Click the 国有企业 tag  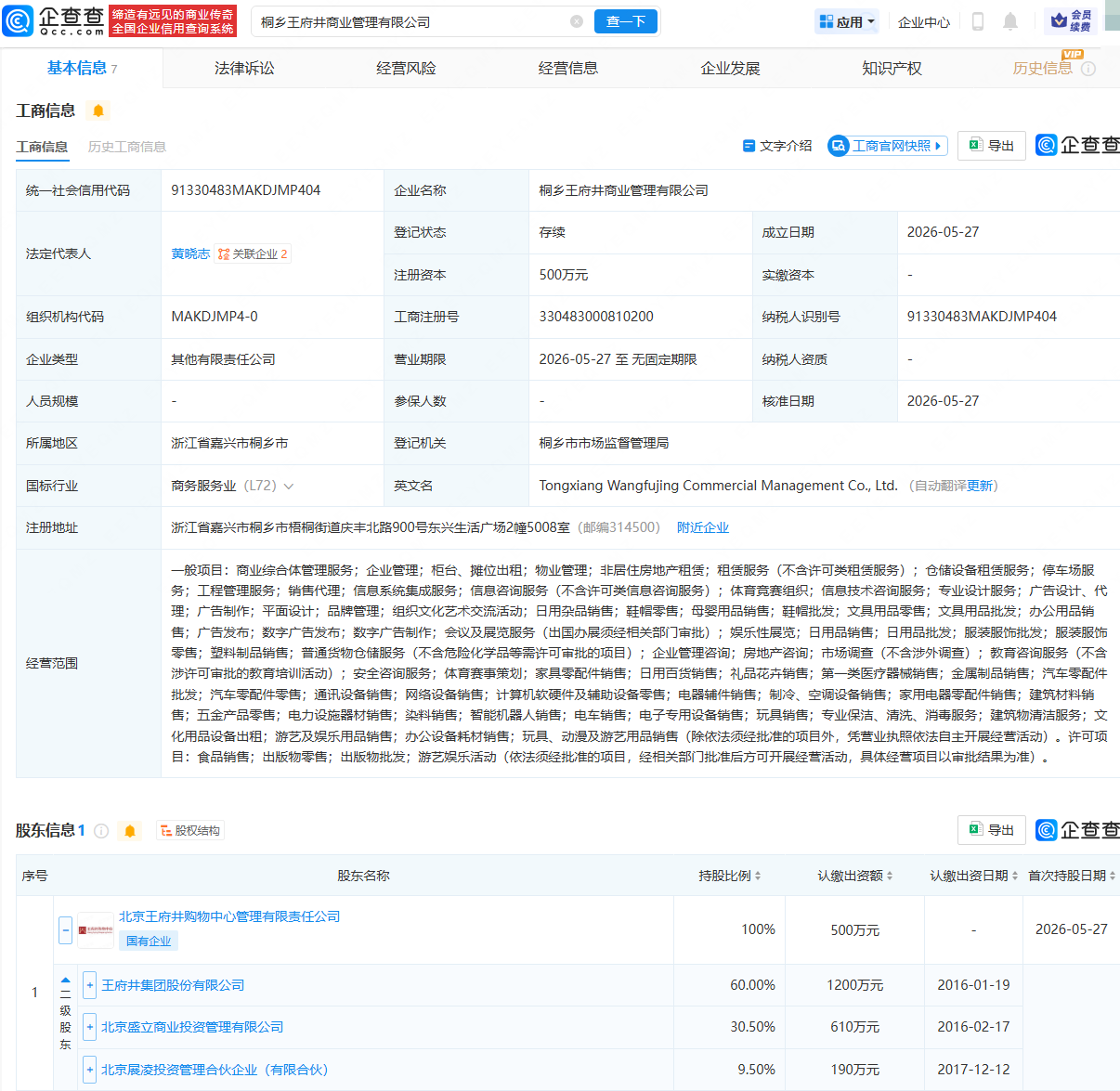coord(149,941)
